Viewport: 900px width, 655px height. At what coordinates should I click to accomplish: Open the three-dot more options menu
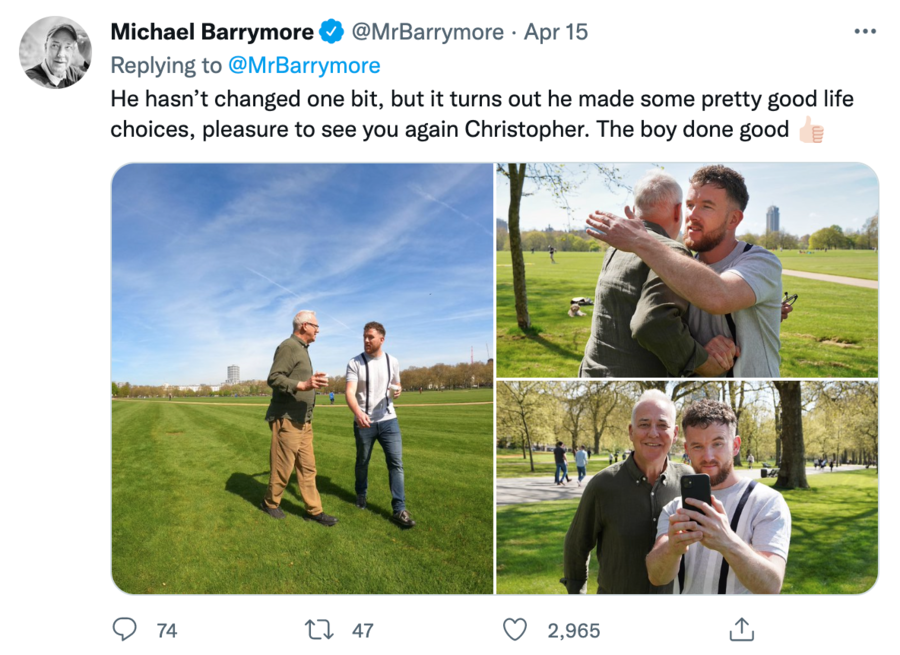(x=864, y=31)
